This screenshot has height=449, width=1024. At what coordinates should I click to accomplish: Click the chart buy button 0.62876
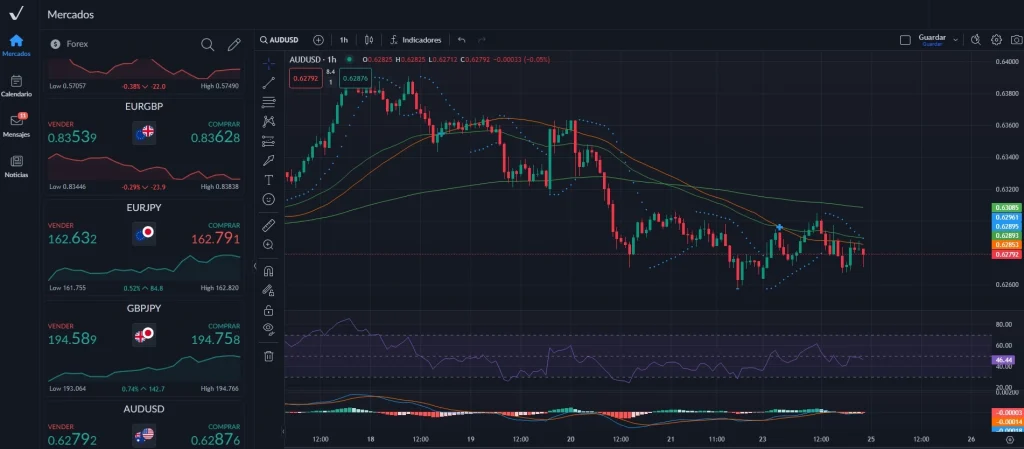click(x=355, y=78)
